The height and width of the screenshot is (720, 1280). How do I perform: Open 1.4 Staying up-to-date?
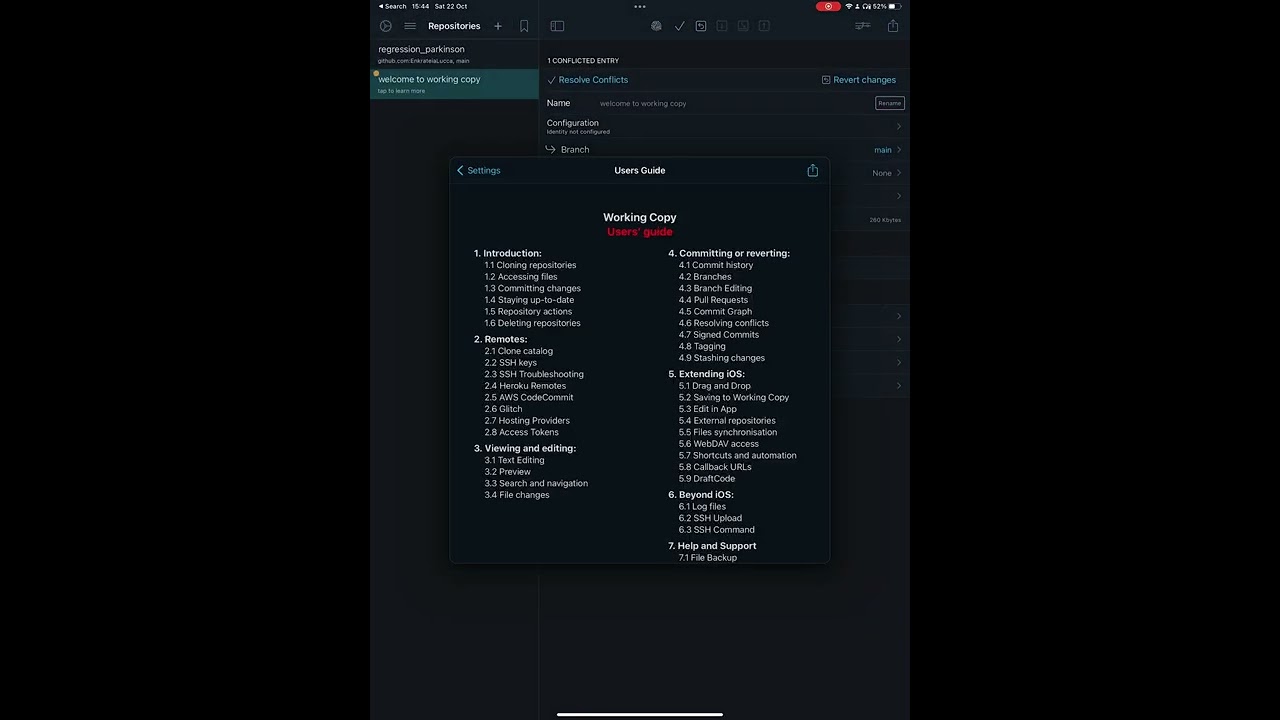click(x=529, y=300)
